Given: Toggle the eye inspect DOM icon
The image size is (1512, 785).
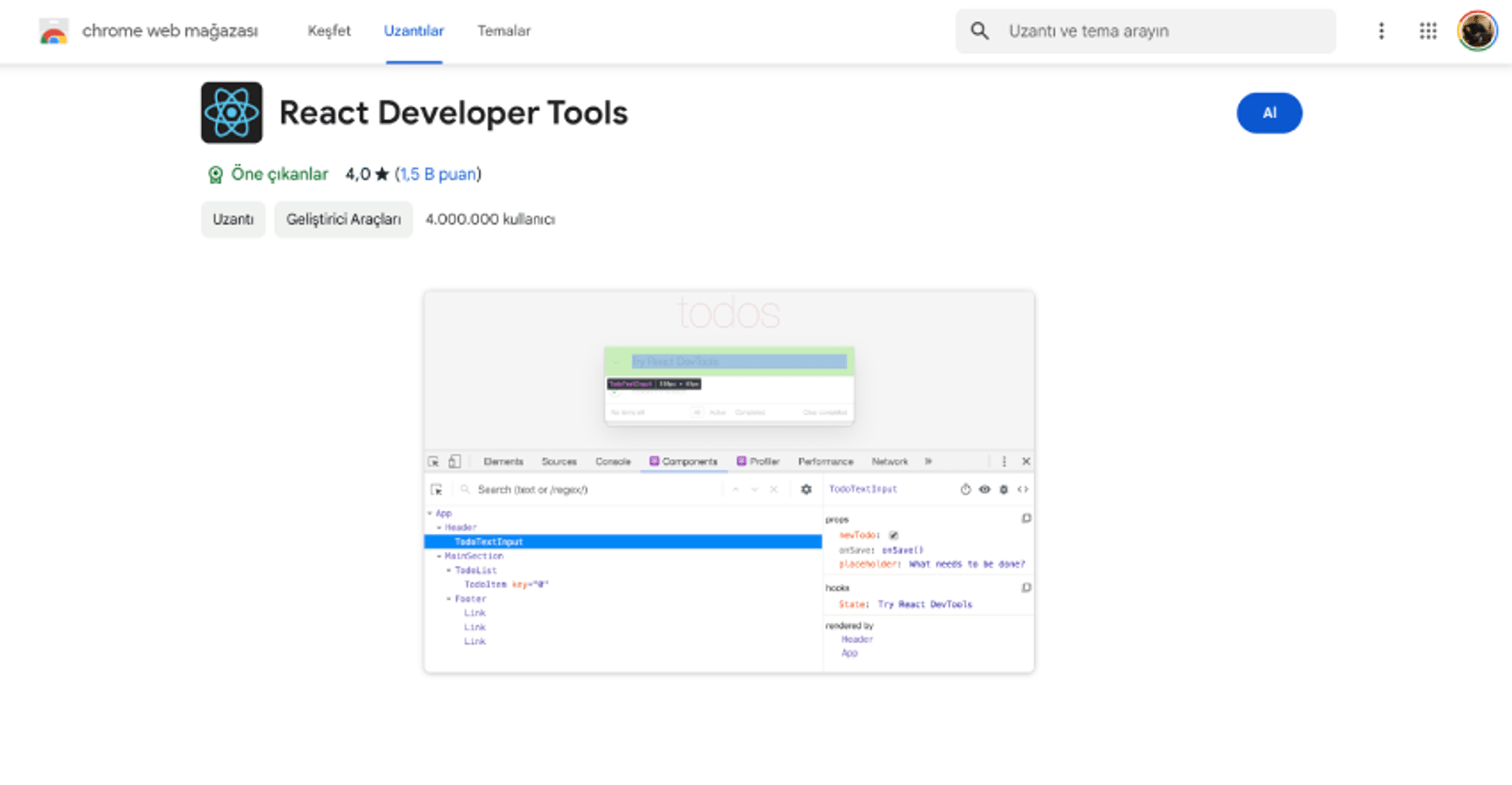Looking at the screenshot, I should pos(984,489).
